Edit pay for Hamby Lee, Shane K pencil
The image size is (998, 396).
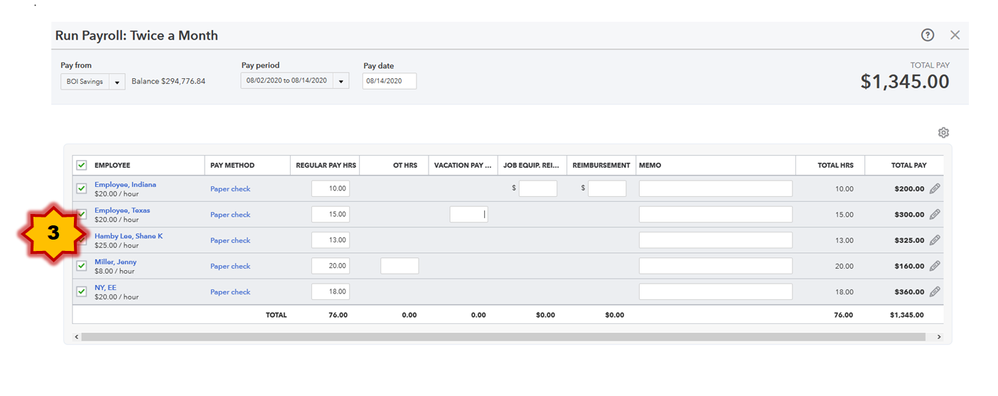point(934,240)
